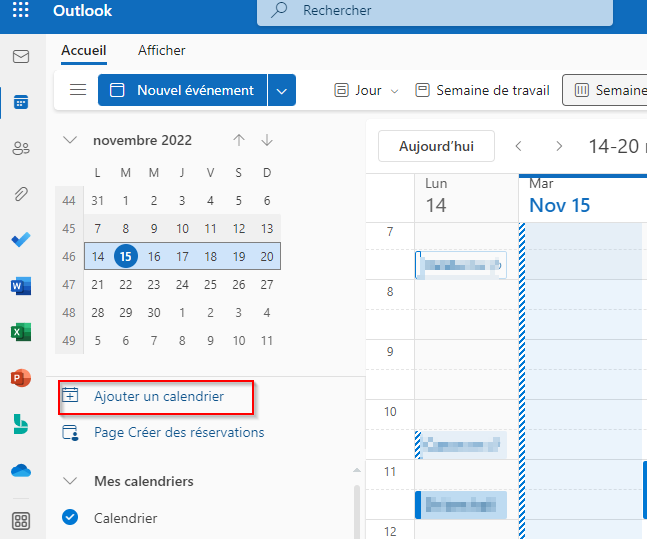Collapse the novembre 2022 mini calendar
This screenshot has height=539, width=647.
click(x=70, y=140)
